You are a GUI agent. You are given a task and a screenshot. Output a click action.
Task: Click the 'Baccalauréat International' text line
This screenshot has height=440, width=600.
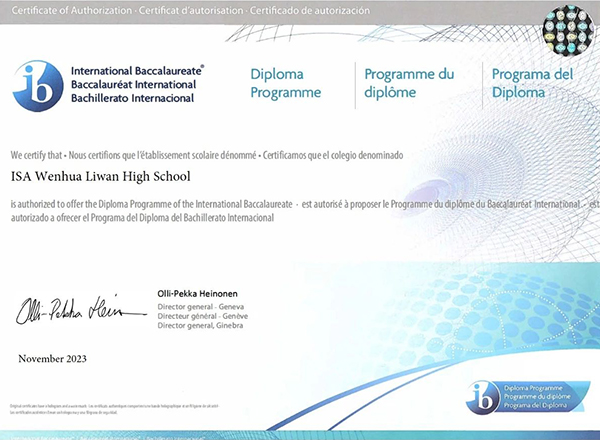point(133,83)
